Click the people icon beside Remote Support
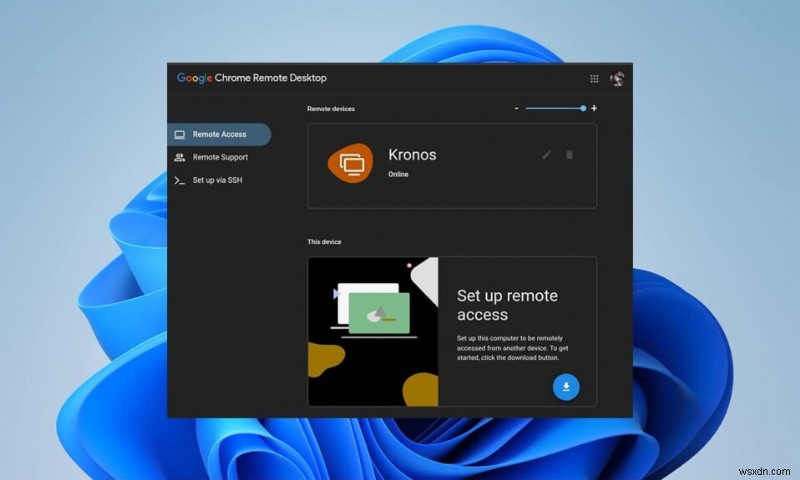 (180, 157)
